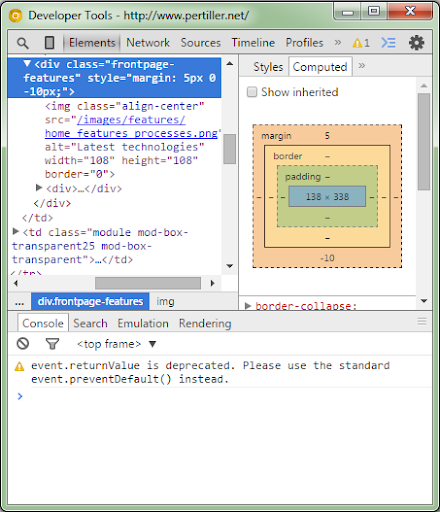Viewport: 440px width, 512px height.
Task: Switch to the Network tab
Action: 148,43
